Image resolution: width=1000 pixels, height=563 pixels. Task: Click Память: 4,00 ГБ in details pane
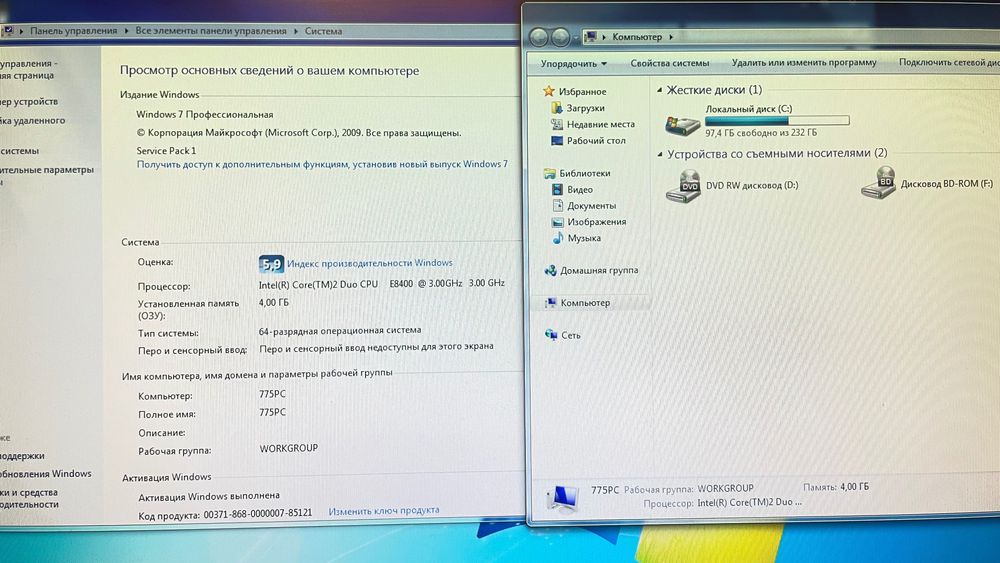(835, 486)
